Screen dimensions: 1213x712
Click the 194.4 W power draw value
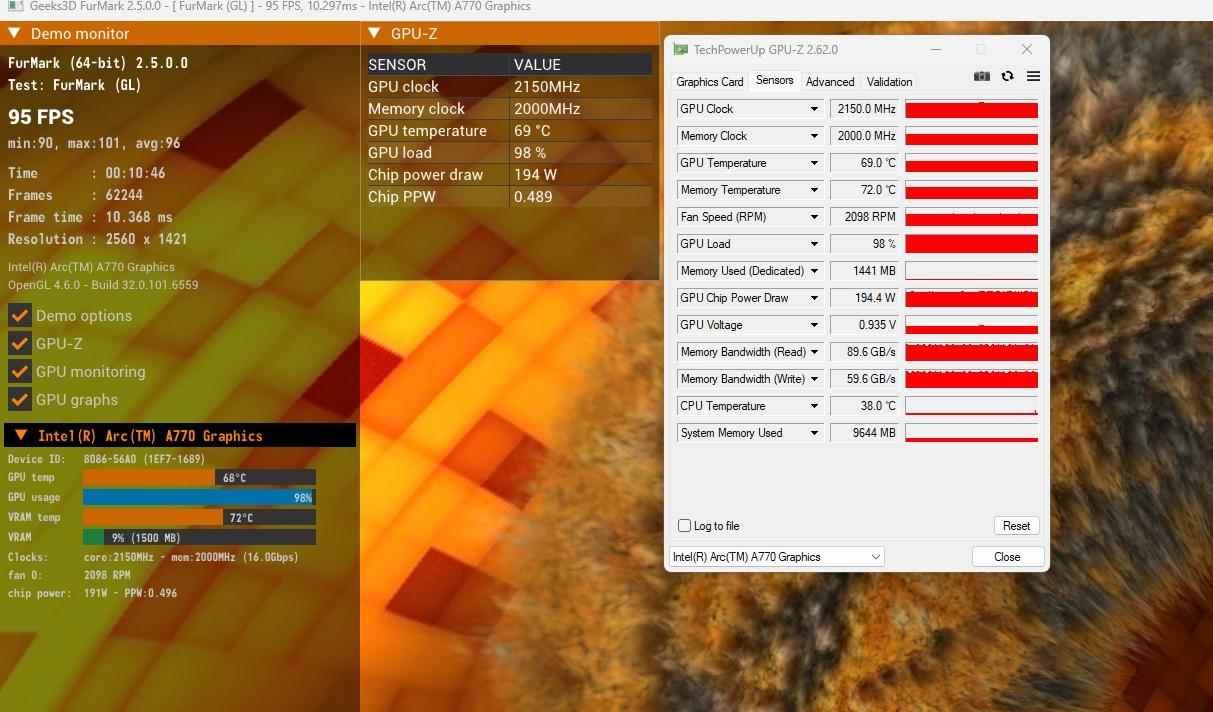pyautogui.click(x=865, y=298)
